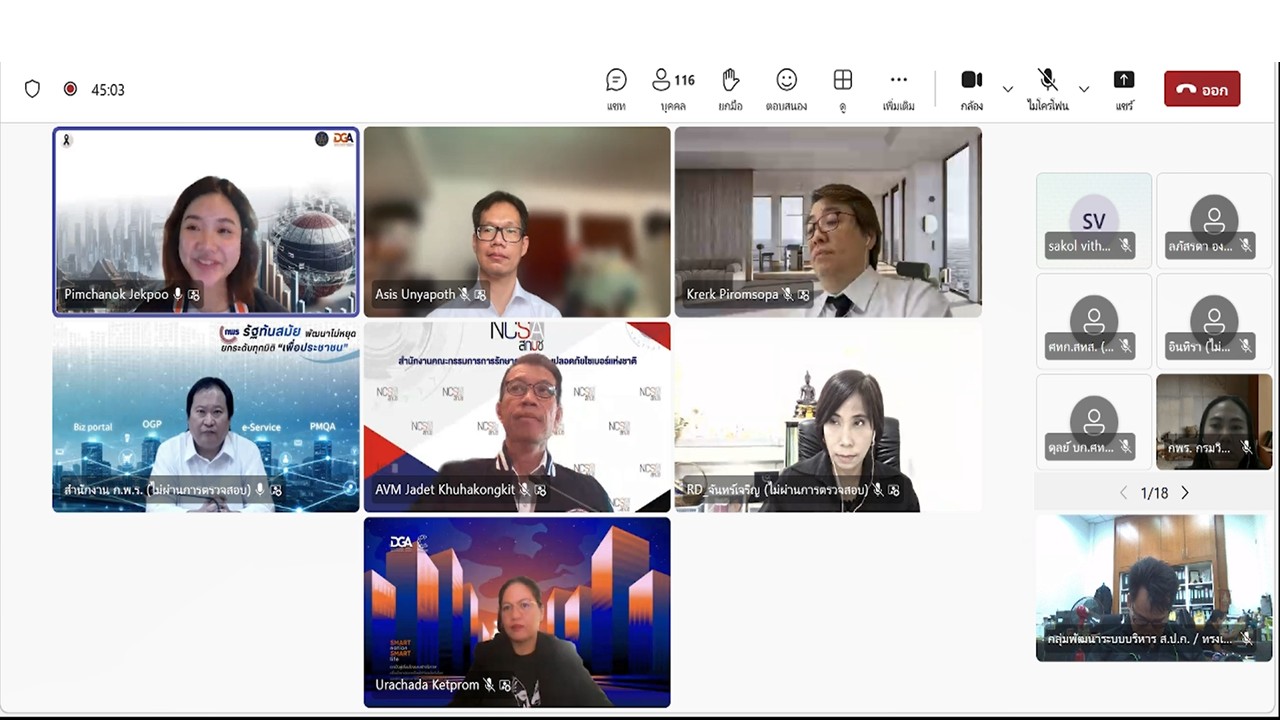
Task: Go to previous page of participants
Action: tap(1123, 493)
